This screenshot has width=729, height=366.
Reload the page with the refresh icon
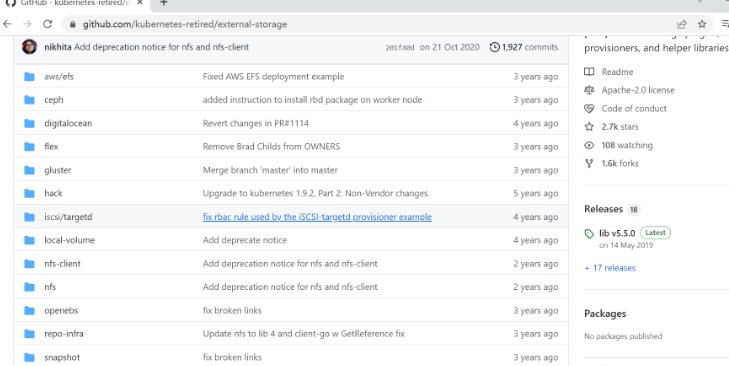click(47, 24)
